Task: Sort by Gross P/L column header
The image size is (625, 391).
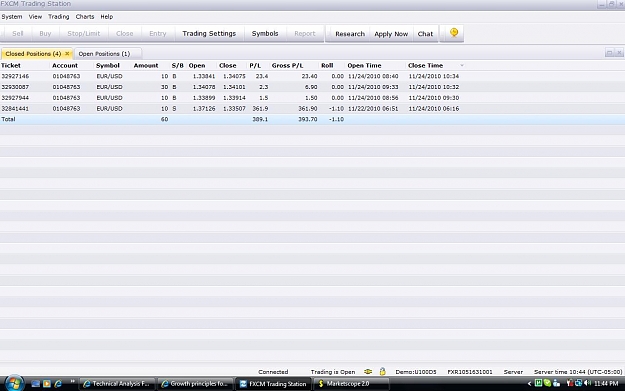Action: 287,65
